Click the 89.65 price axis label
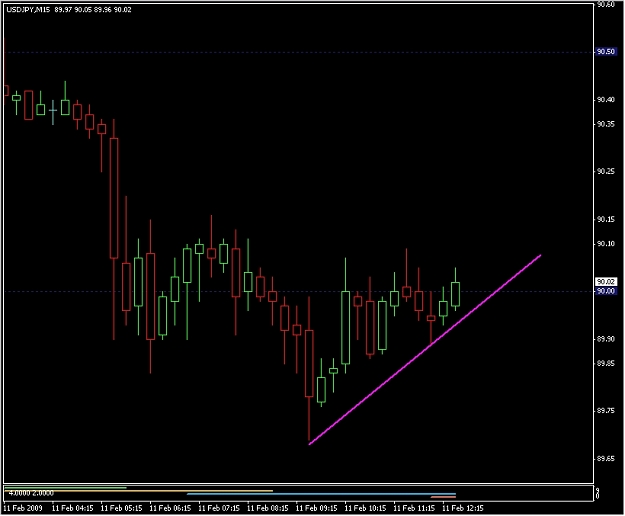This screenshot has width=625, height=516. 605,459
